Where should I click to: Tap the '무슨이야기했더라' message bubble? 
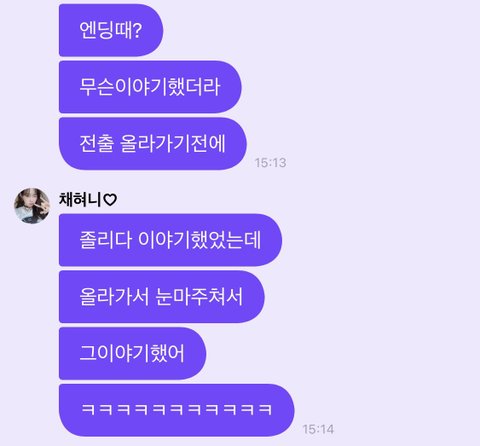(x=150, y=87)
